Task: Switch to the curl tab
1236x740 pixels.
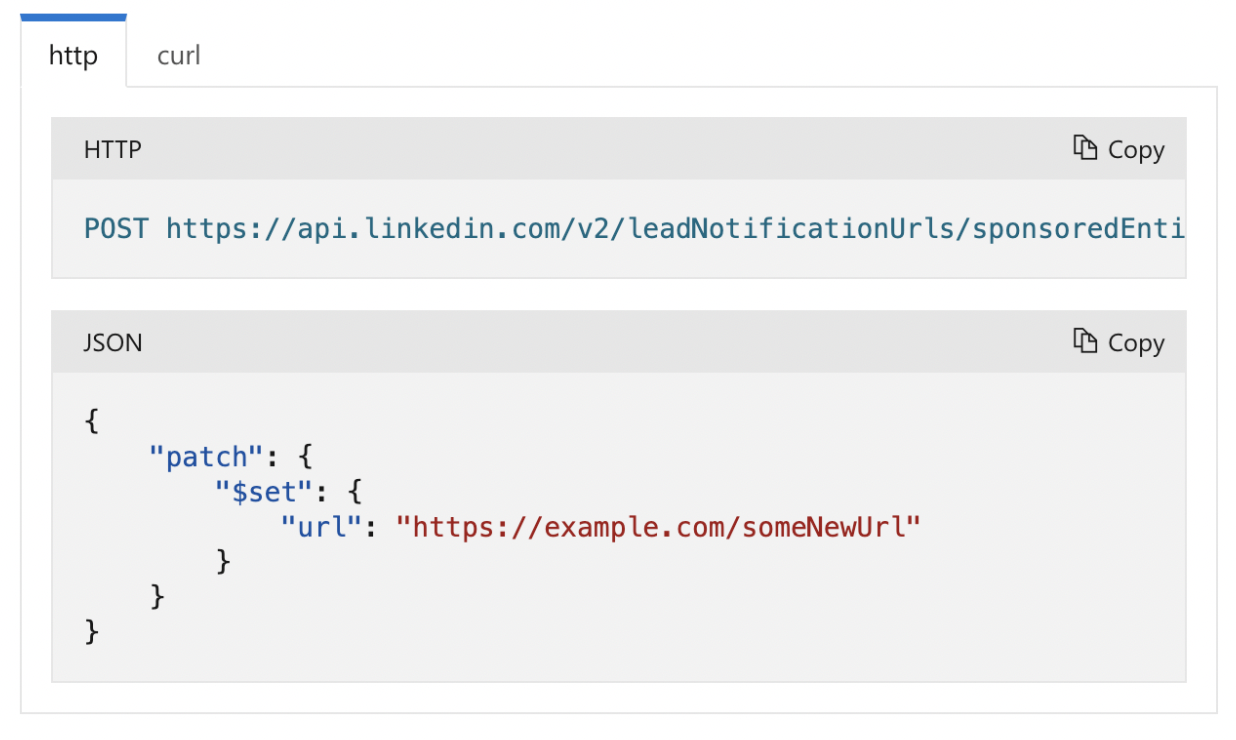Action: 178,55
